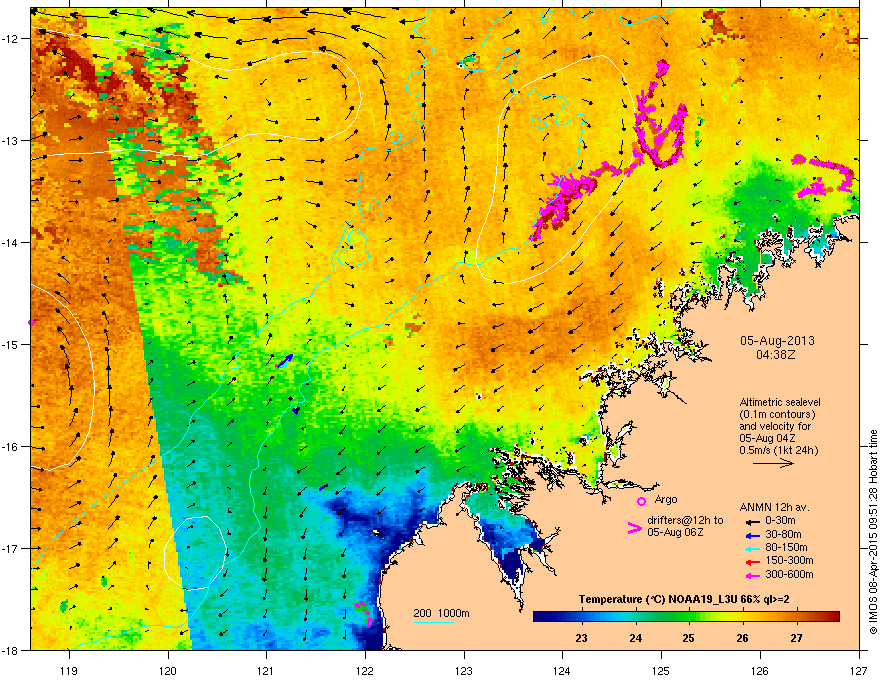Click longitude axis label '121'
Viewport: 880px width, 680px height.
point(266,670)
